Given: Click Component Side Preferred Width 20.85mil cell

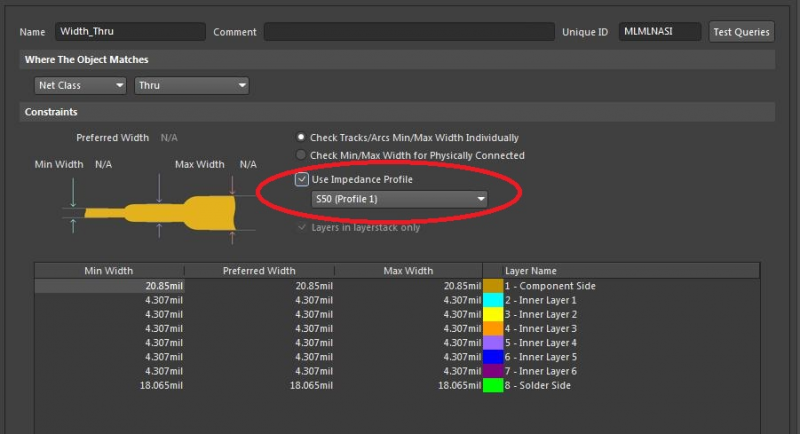Looking at the screenshot, I should pos(259,286).
